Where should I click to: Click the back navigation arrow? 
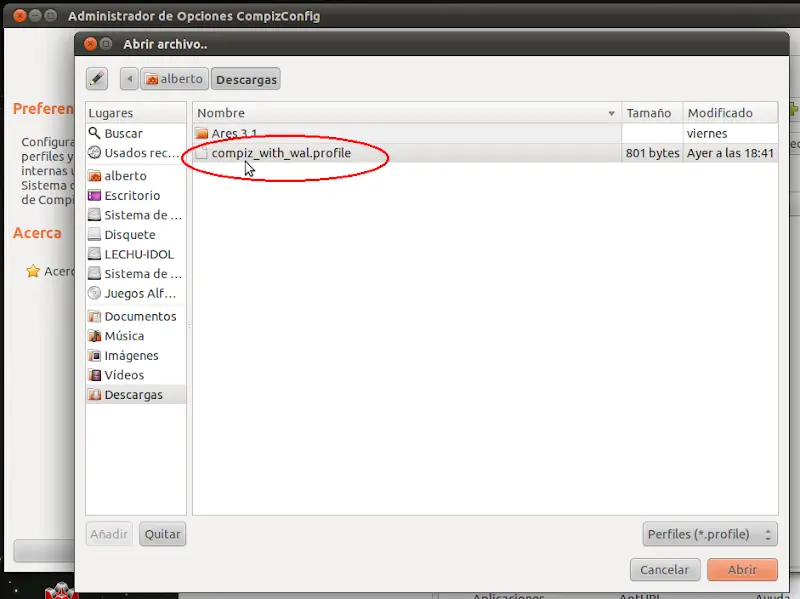coord(129,78)
